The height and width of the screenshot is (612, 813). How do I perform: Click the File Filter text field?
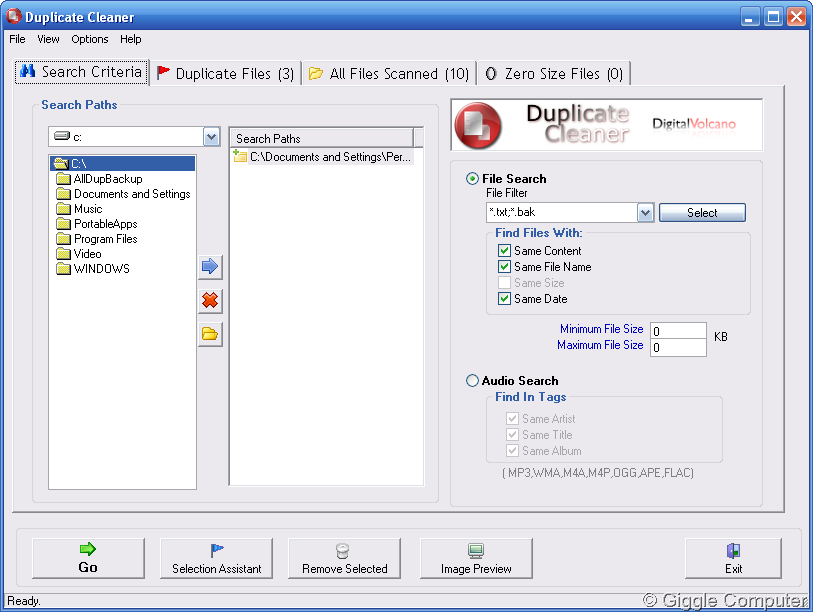click(562, 212)
